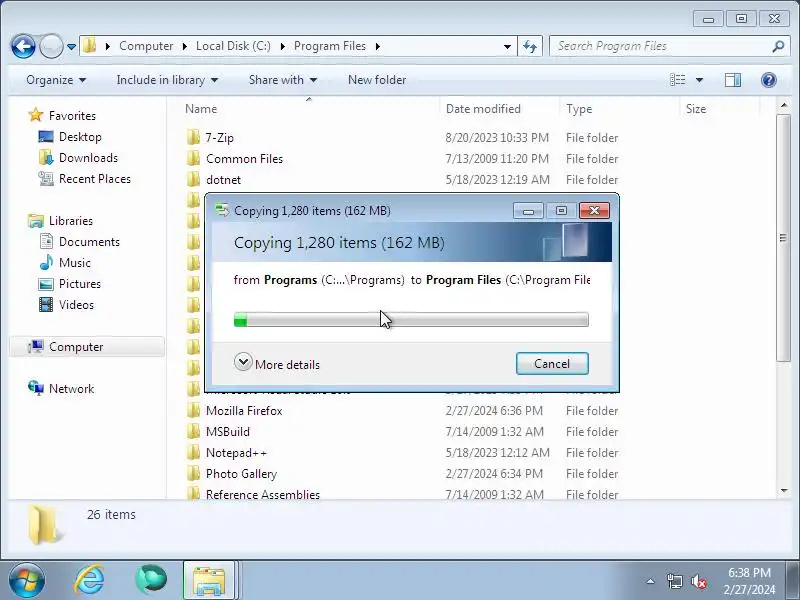This screenshot has height=600, width=800.
Task: Select Libraries in navigation pane
Action: (70, 221)
